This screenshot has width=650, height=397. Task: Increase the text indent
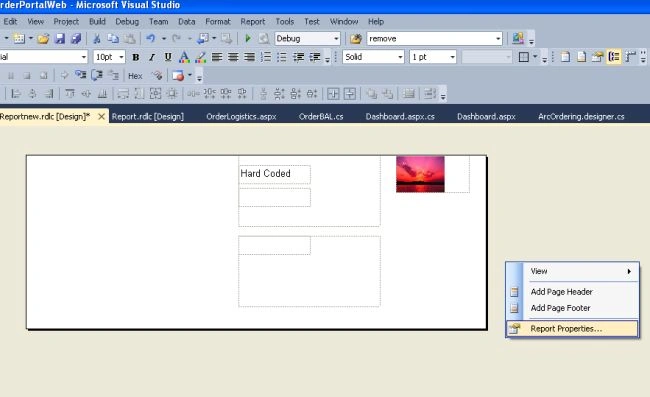click(315, 57)
